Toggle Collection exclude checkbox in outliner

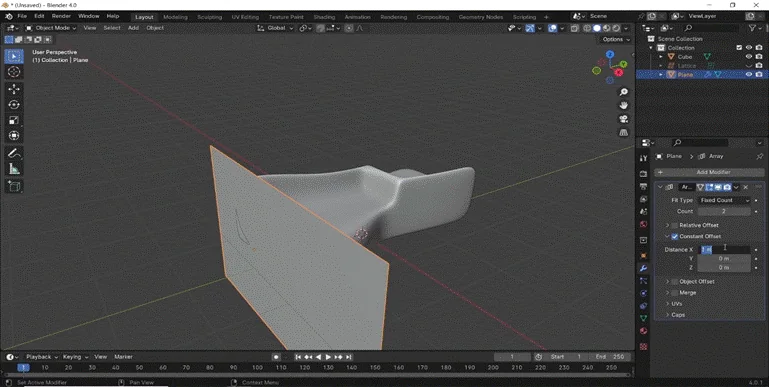739,48
